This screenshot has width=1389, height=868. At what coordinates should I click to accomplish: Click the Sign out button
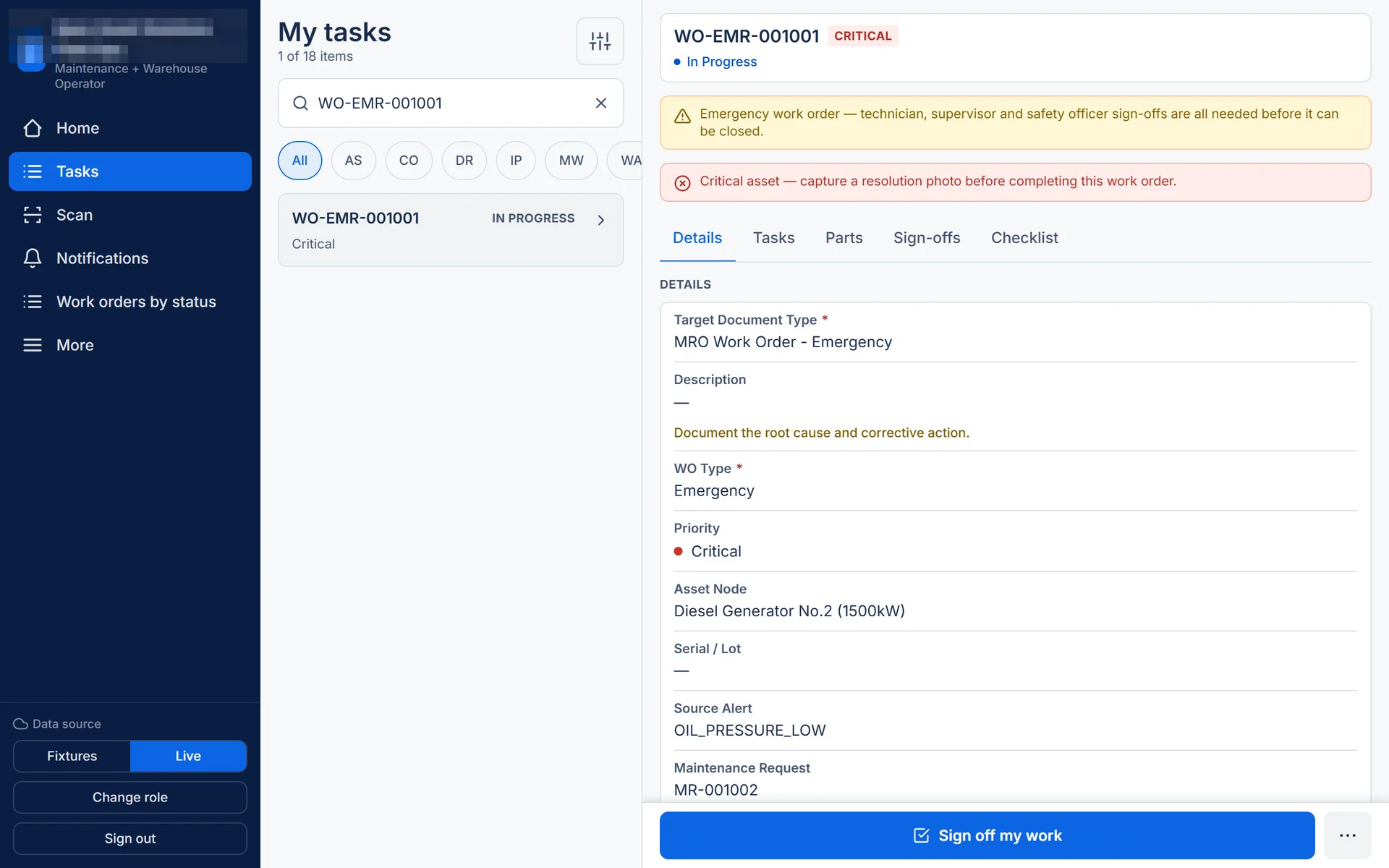coord(130,838)
